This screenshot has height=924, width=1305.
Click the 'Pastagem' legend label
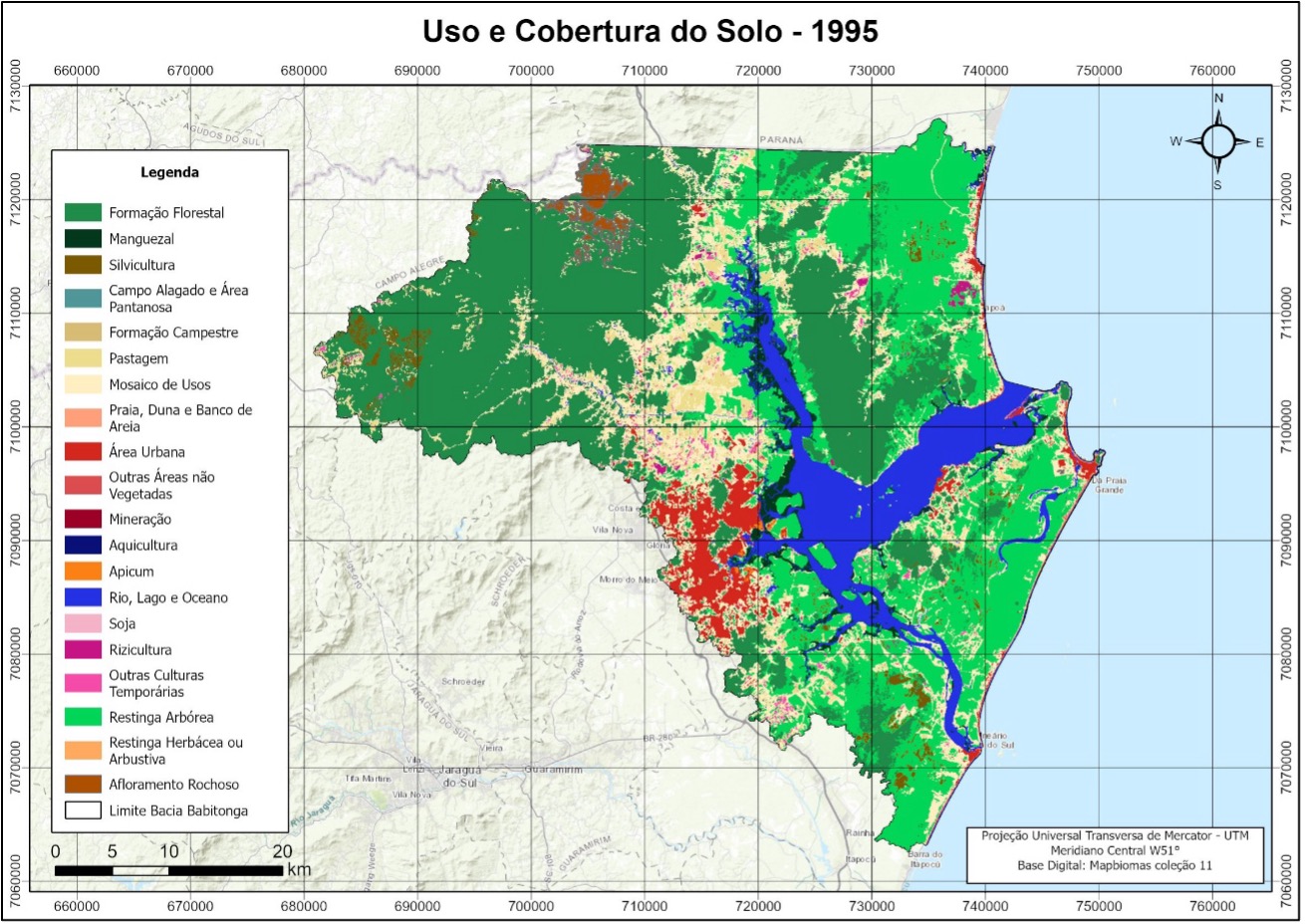[138, 358]
